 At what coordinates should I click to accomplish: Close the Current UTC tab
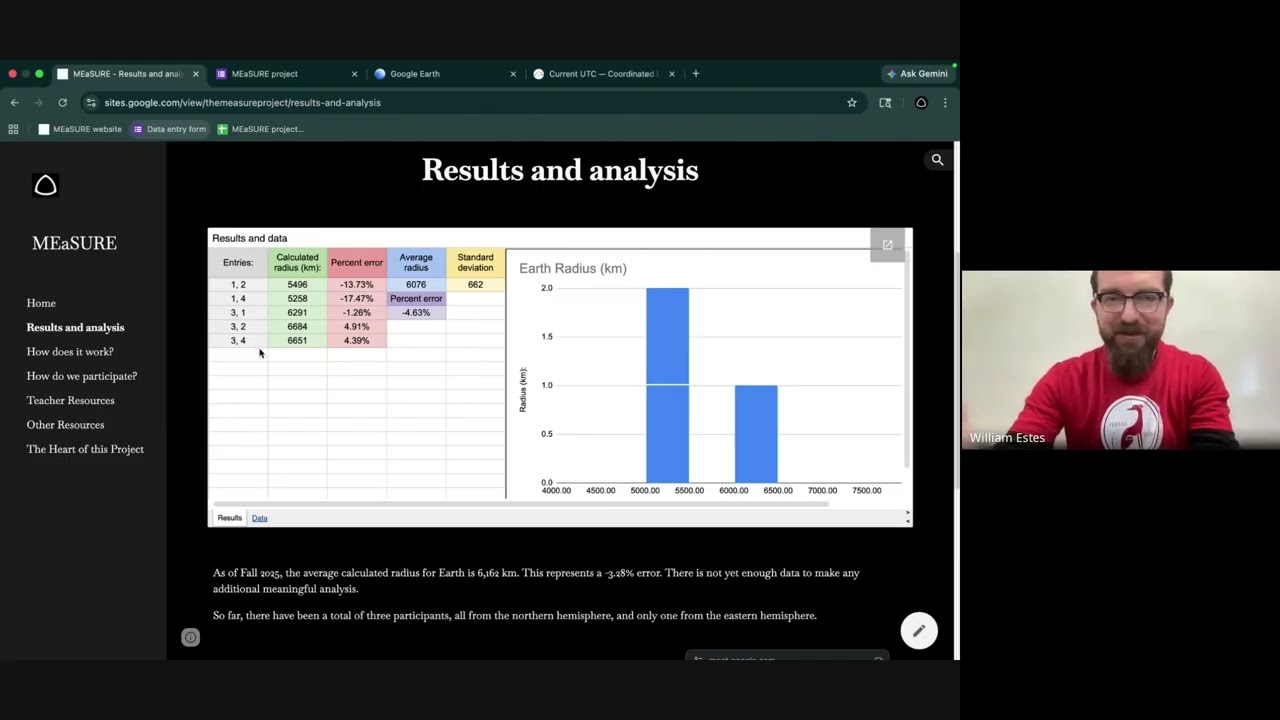[x=672, y=74]
